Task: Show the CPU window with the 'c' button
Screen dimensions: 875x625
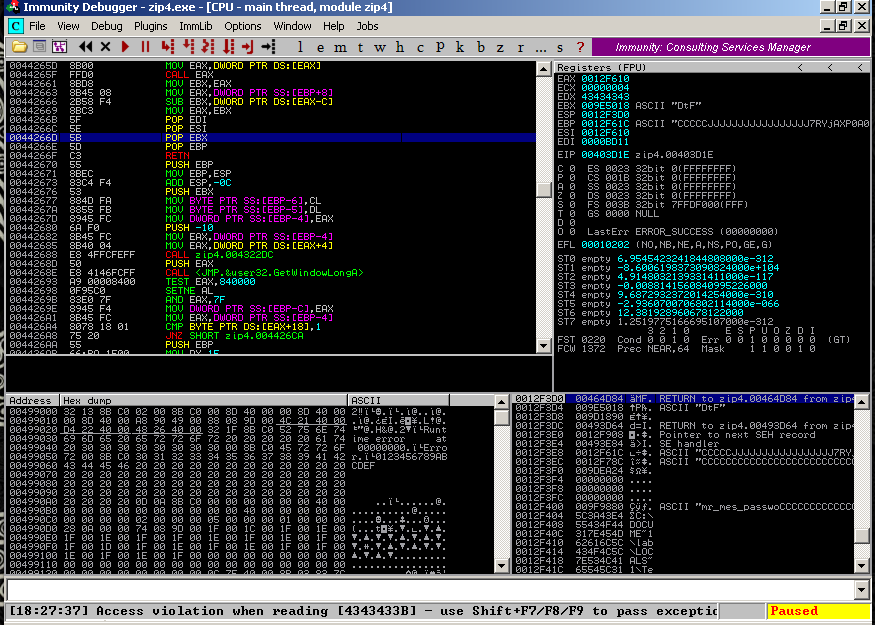Action: (x=420, y=47)
